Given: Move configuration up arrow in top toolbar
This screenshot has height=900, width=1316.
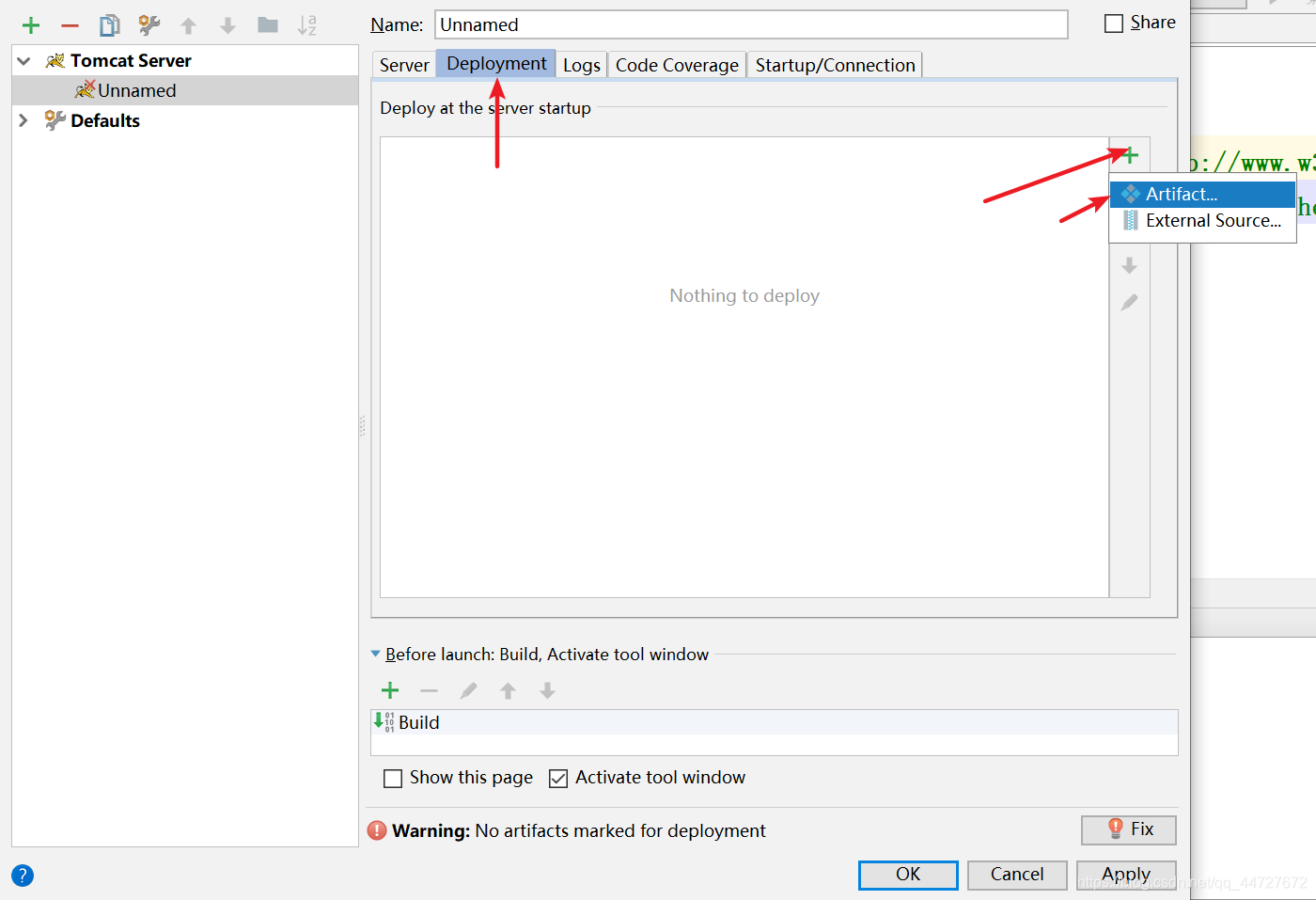Looking at the screenshot, I should click(189, 25).
